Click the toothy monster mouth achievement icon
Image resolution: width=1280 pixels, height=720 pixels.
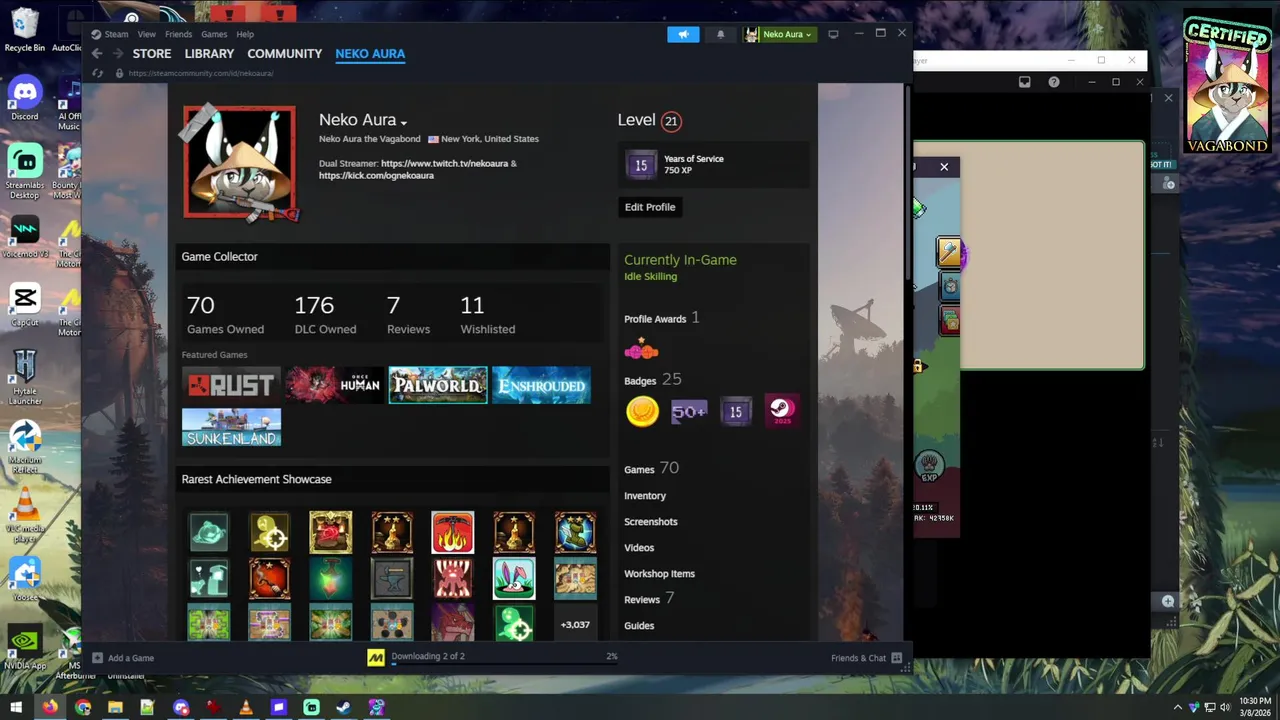click(x=453, y=578)
